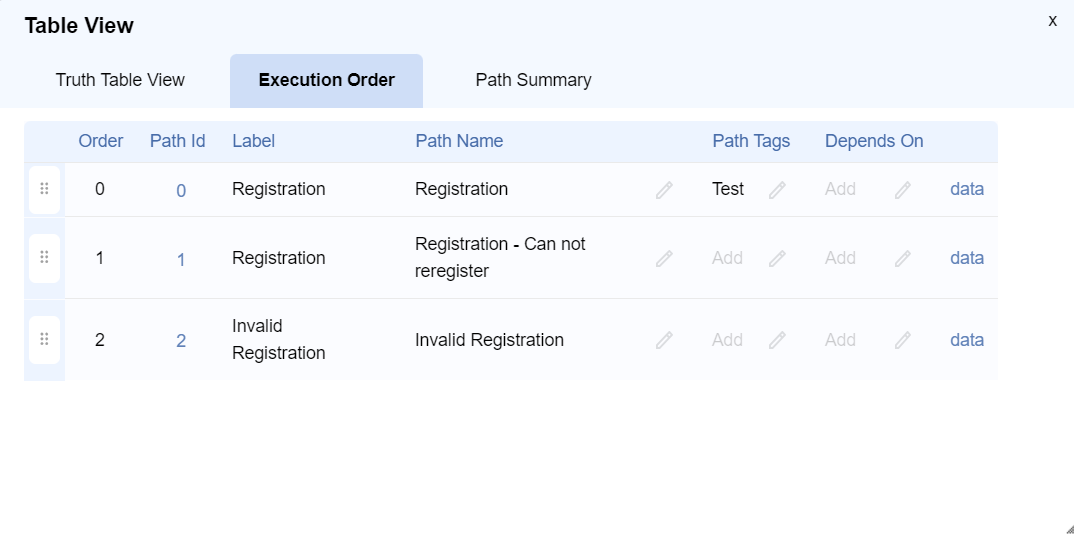Edit Depends On pencil for row 0

click(x=903, y=190)
